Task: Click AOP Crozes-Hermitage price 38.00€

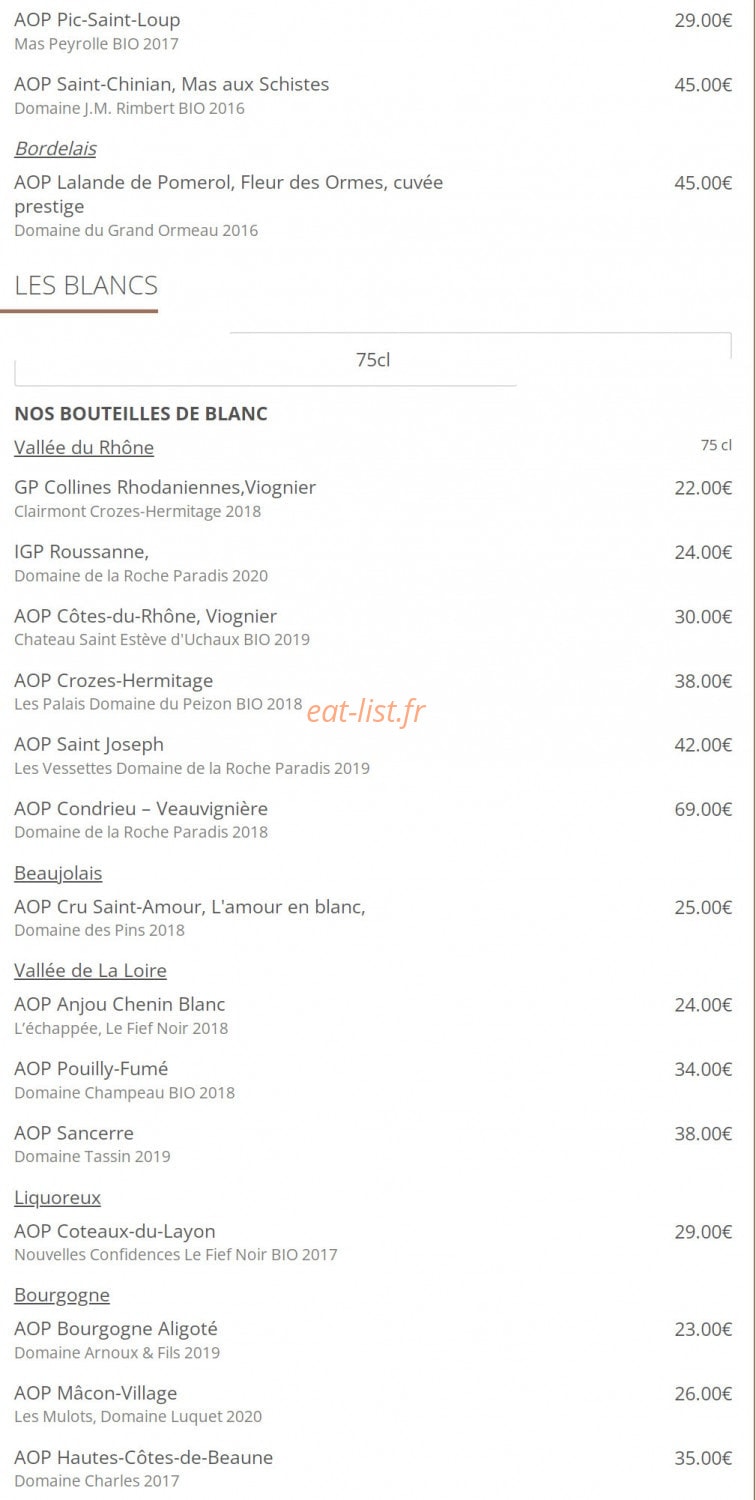Action: pyautogui.click(x=703, y=681)
